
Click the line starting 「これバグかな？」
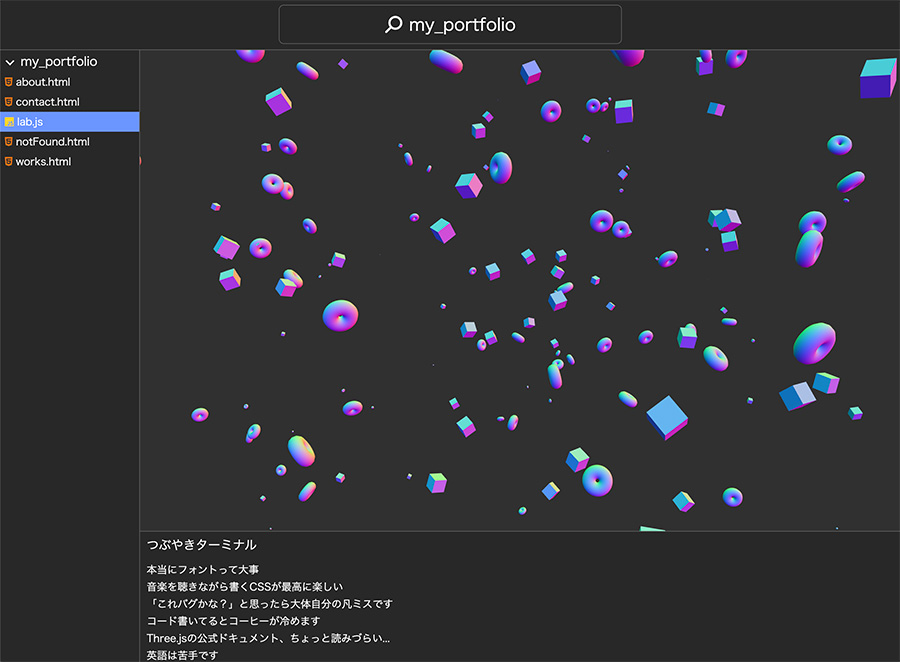[270, 604]
